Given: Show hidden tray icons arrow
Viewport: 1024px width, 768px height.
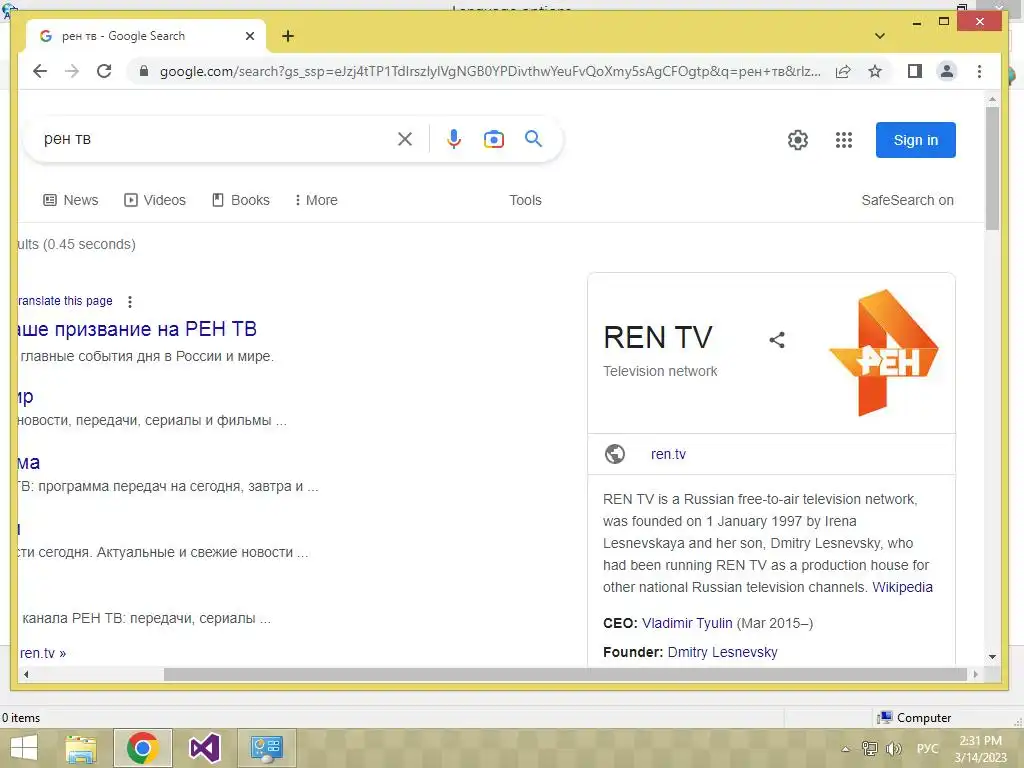Looking at the screenshot, I should (x=845, y=749).
